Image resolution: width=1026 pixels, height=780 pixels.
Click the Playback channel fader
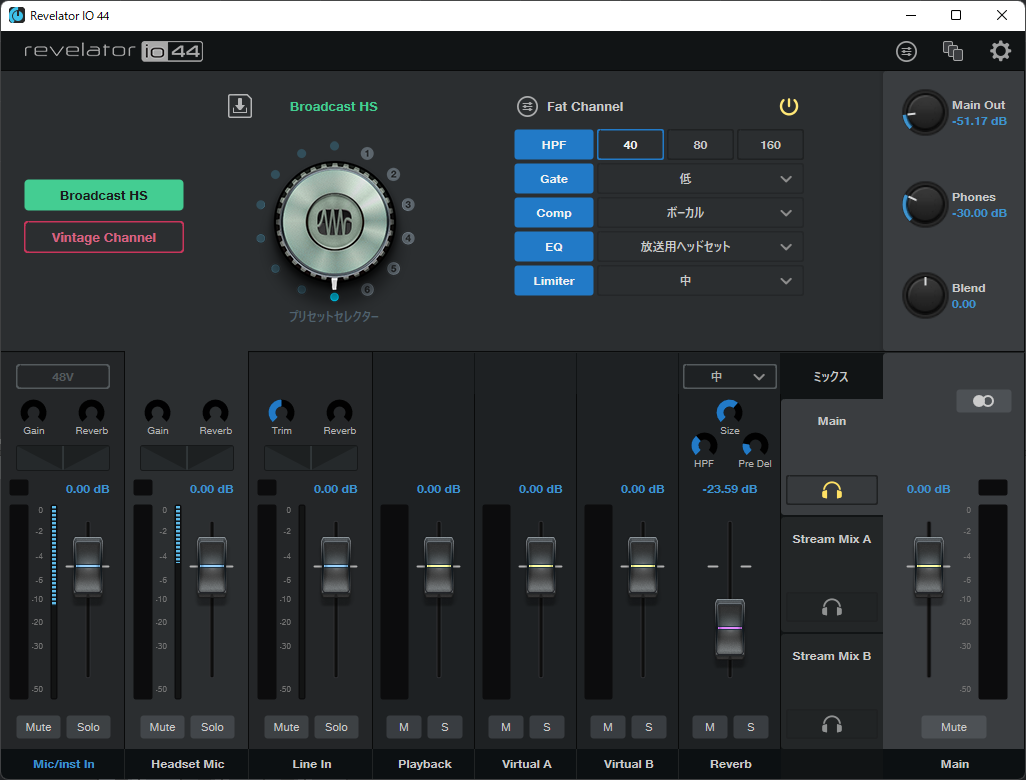click(438, 566)
